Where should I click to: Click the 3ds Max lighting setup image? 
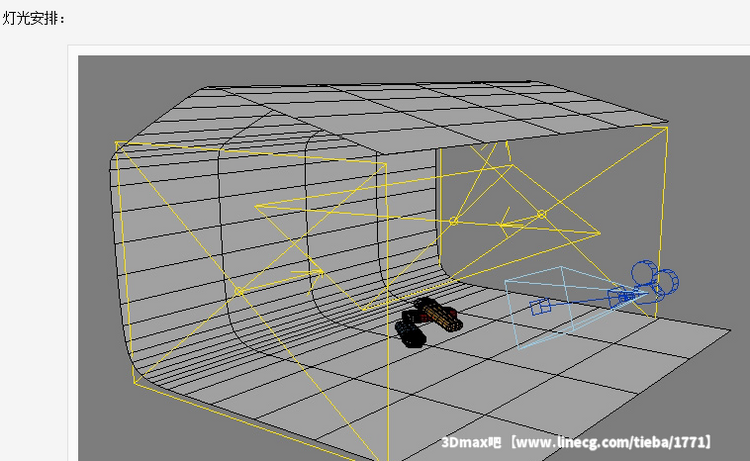414,258
